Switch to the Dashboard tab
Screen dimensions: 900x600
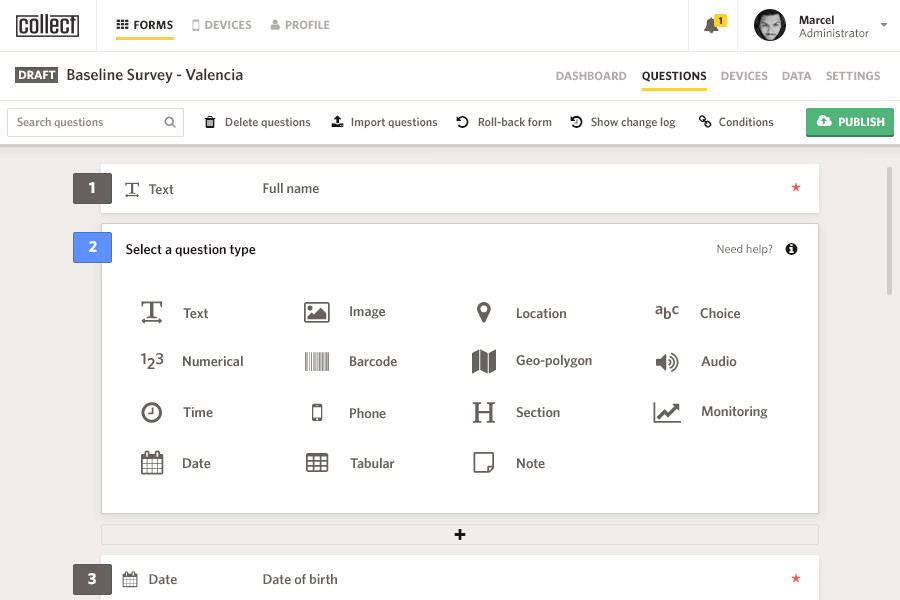coord(591,76)
